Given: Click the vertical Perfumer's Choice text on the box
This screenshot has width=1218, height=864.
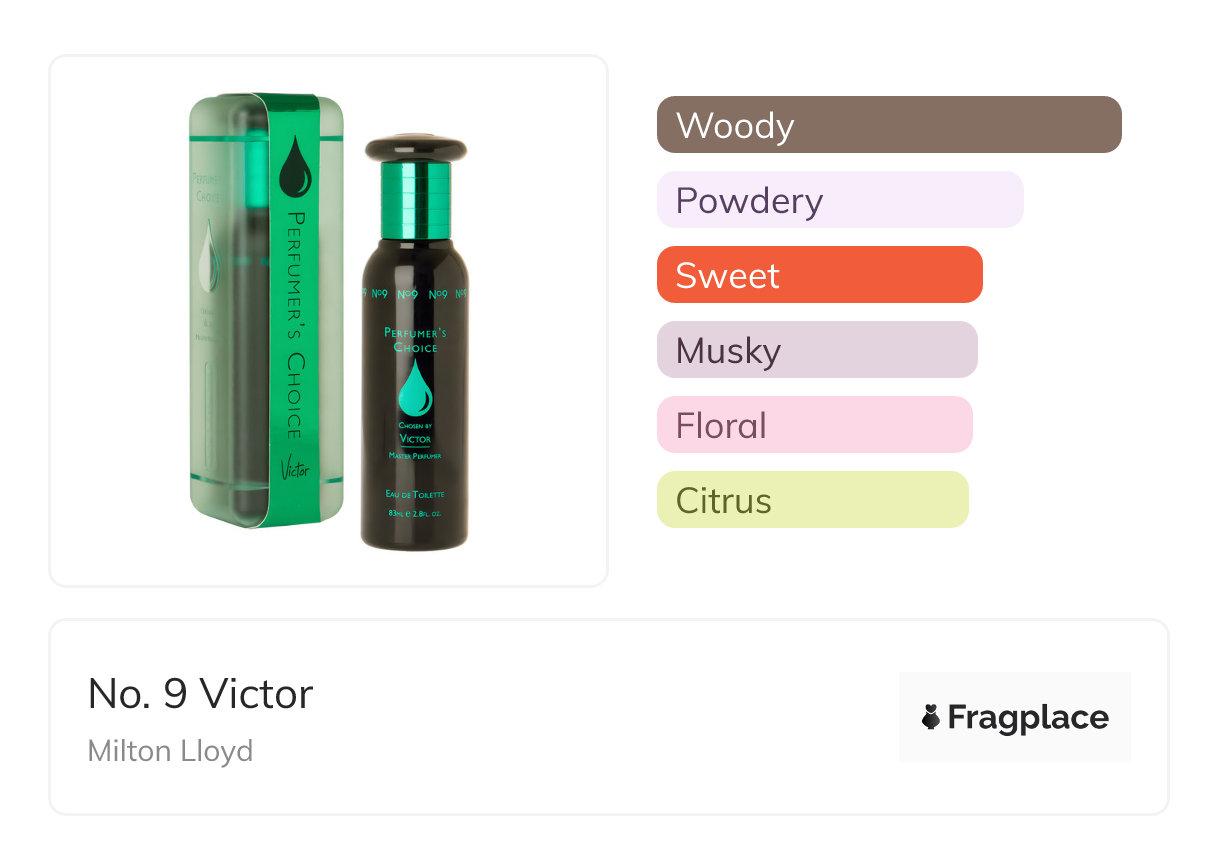Looking at the screenshot, I should pyautogui.click(x=294, y=325).
